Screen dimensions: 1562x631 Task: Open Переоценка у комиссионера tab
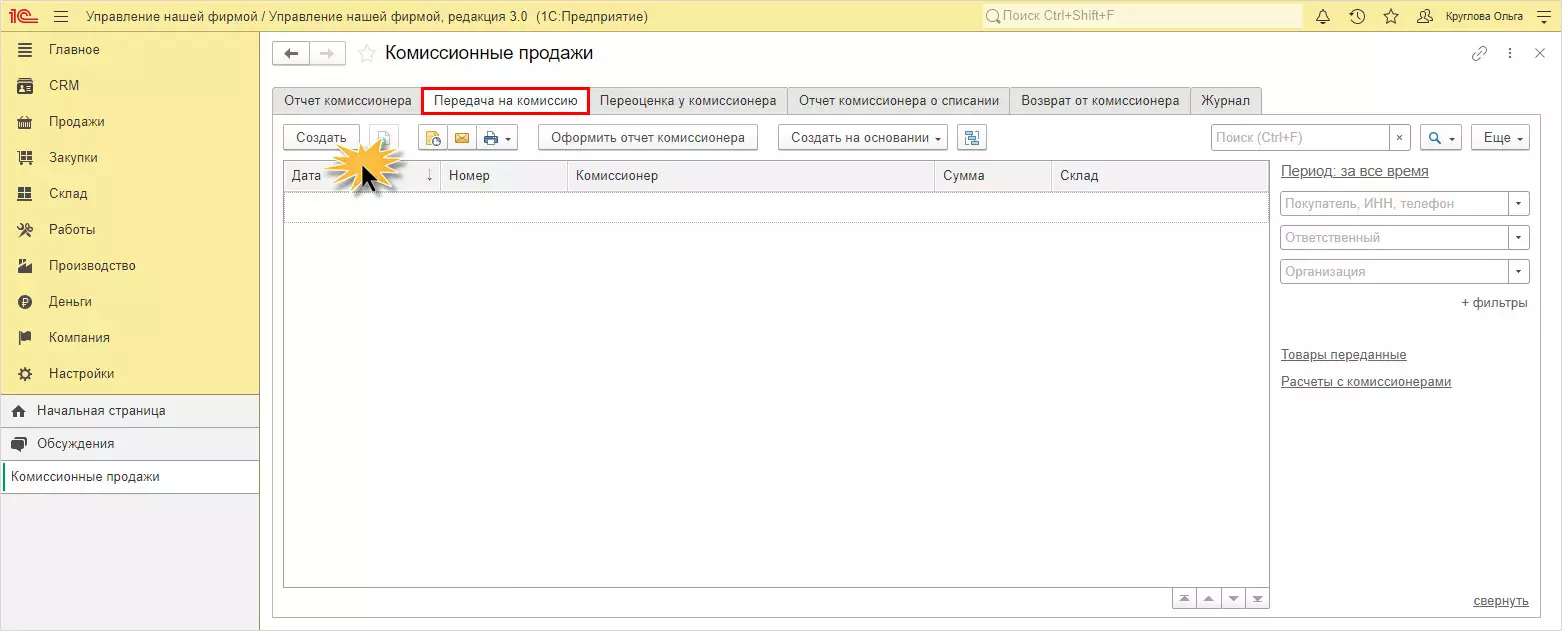coord(688,101)
